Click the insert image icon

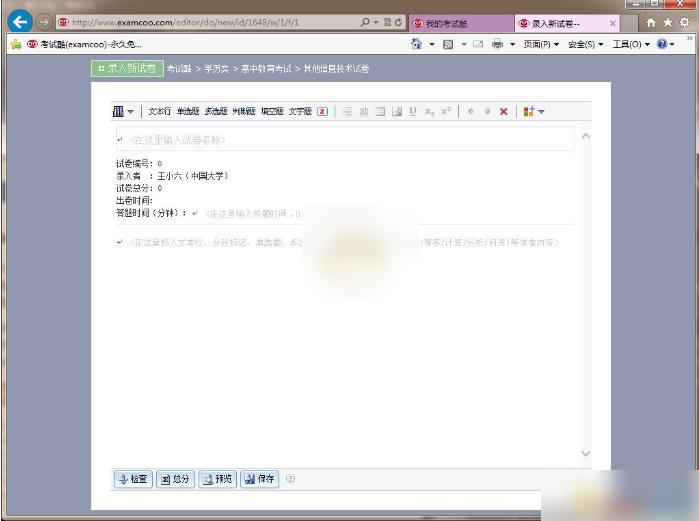397,111
